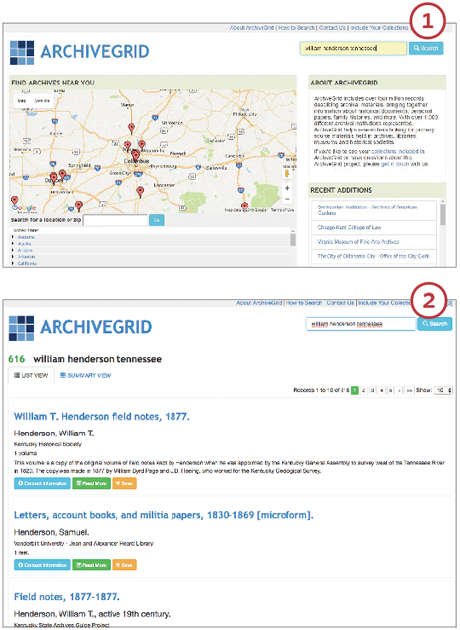Click the Google logo on the map
Image resolution: width=460 pixels, height=630 pixels.
click(24, 208)
